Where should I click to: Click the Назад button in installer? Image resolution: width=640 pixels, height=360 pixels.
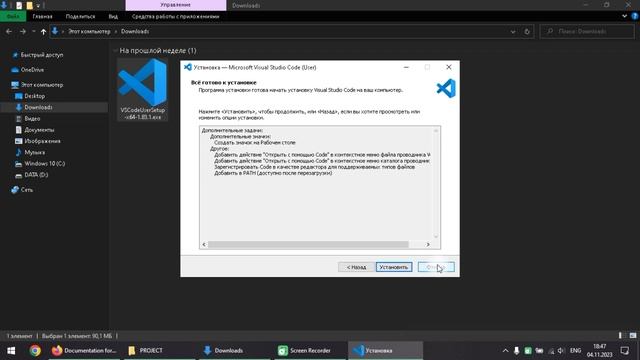coord(356,267)
